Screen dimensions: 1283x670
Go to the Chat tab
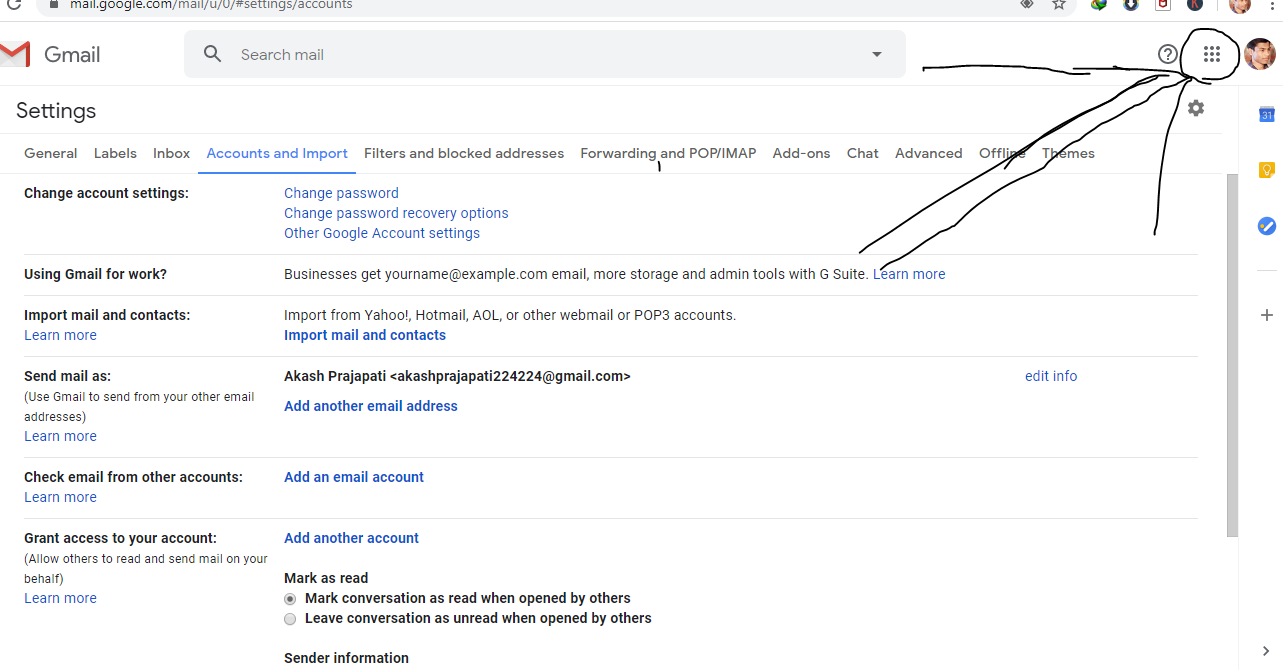(x=862, y=153)
